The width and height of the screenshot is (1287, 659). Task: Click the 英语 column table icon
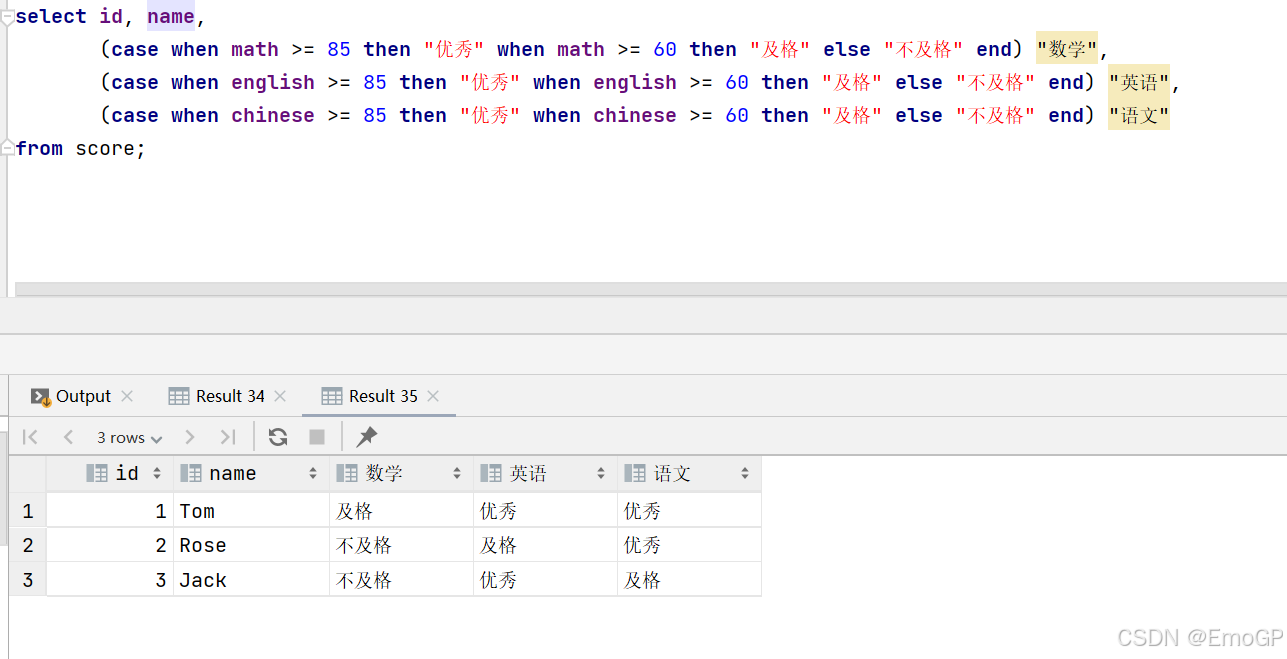coord(491,473)
